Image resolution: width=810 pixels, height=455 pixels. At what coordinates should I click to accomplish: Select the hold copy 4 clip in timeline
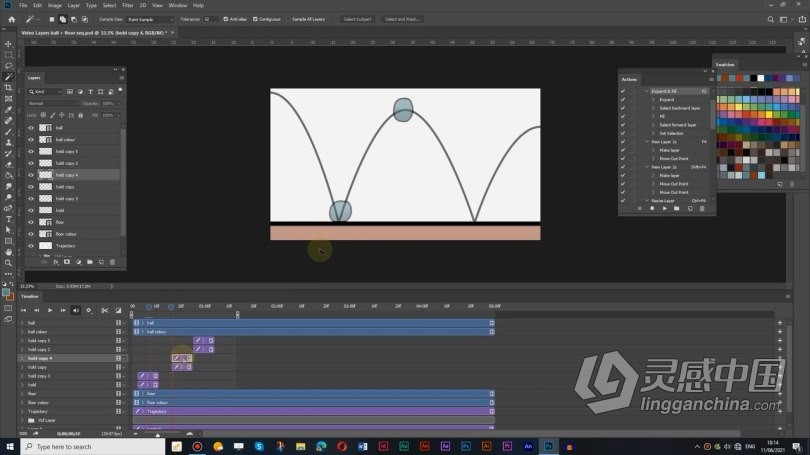click(182, 358)
